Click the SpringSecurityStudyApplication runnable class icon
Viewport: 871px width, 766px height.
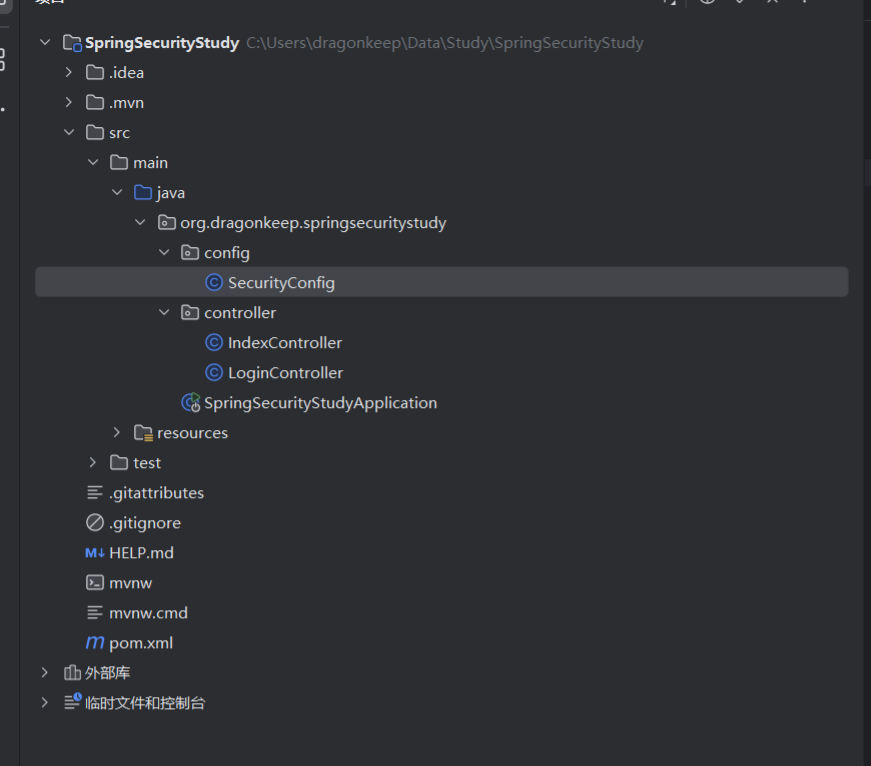tap(190, 403)
